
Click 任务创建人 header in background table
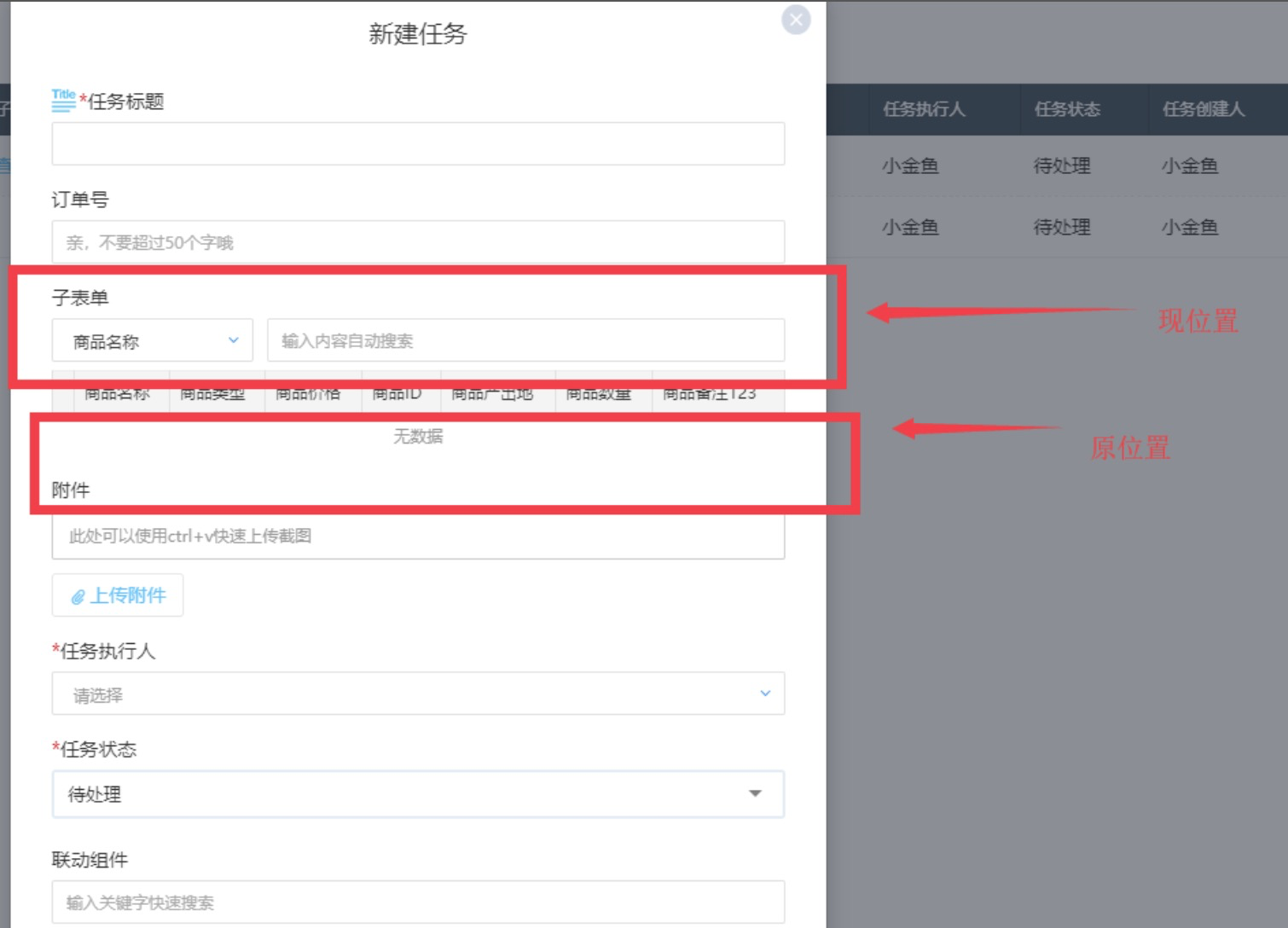click(x=1203, y=109)
